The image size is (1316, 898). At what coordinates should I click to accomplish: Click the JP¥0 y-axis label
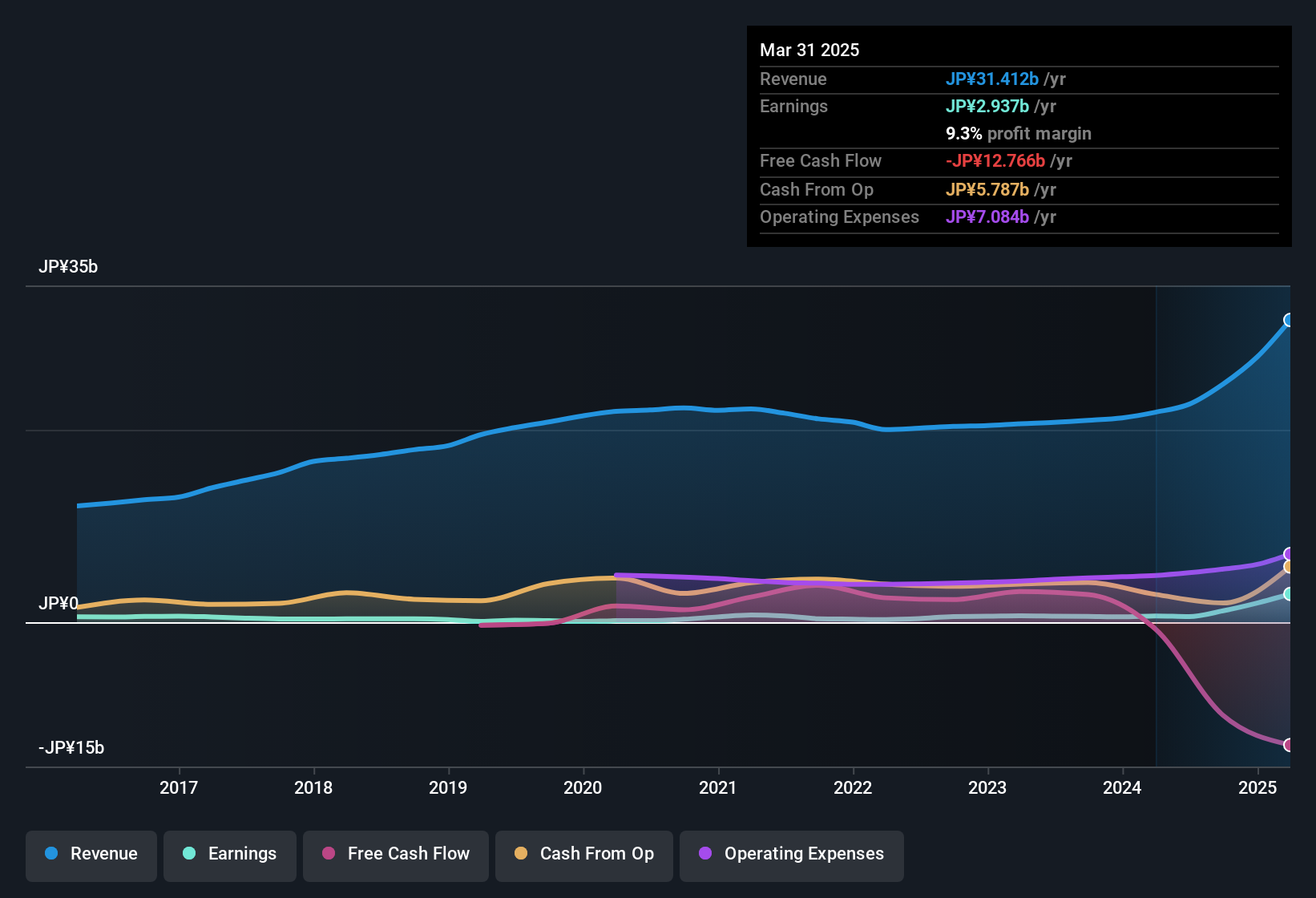[59, 603]
